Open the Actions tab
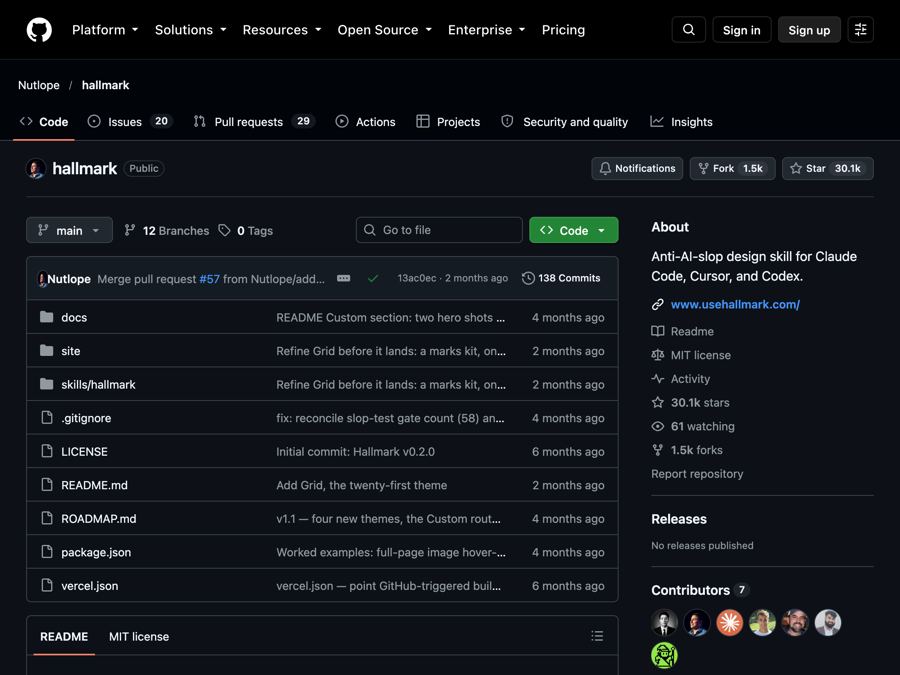900x675 pixels. (366, 122)
